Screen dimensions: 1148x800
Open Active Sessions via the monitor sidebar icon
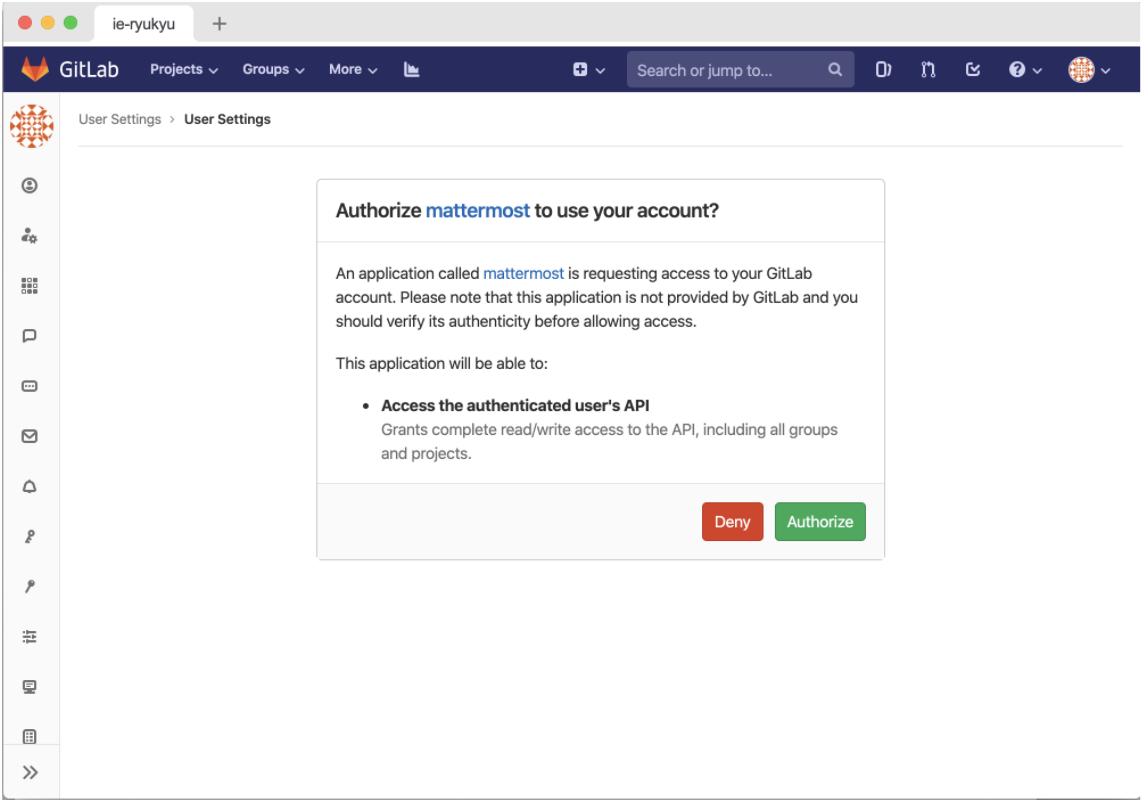[29, 687]
